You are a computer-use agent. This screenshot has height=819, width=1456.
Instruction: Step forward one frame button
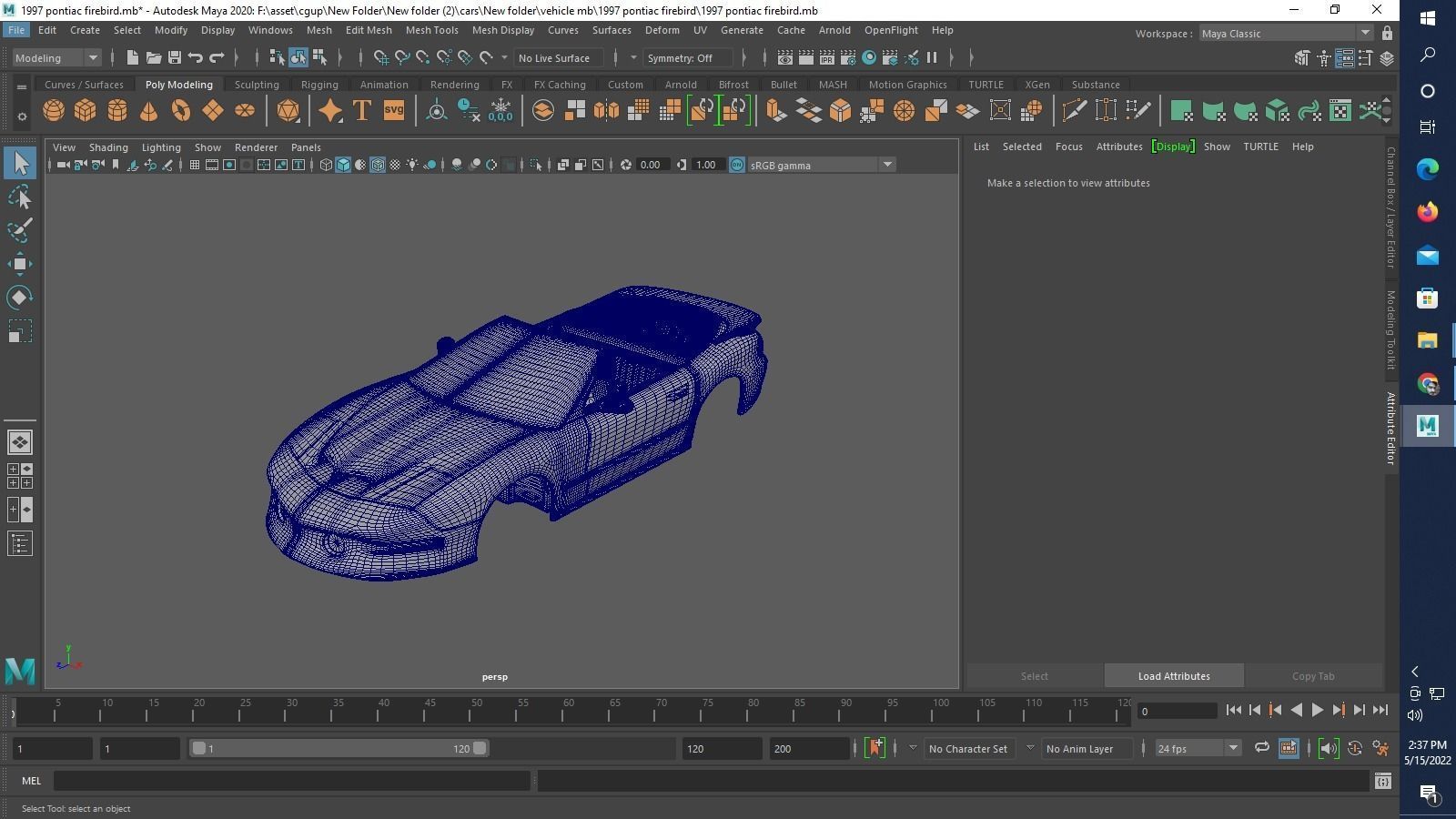tap(1359, 710)
